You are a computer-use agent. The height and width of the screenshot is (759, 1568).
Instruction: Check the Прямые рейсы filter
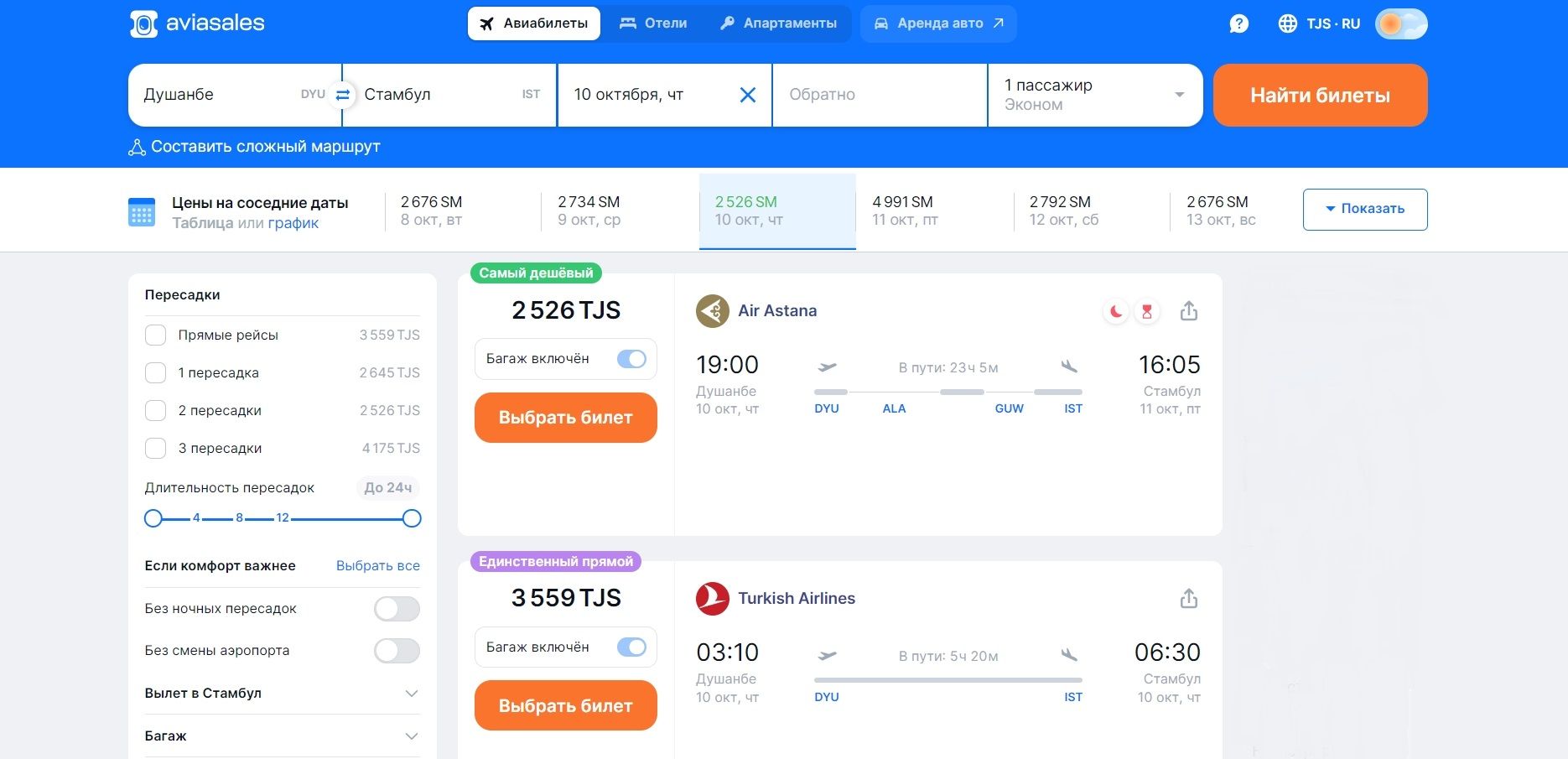point(155,335)
